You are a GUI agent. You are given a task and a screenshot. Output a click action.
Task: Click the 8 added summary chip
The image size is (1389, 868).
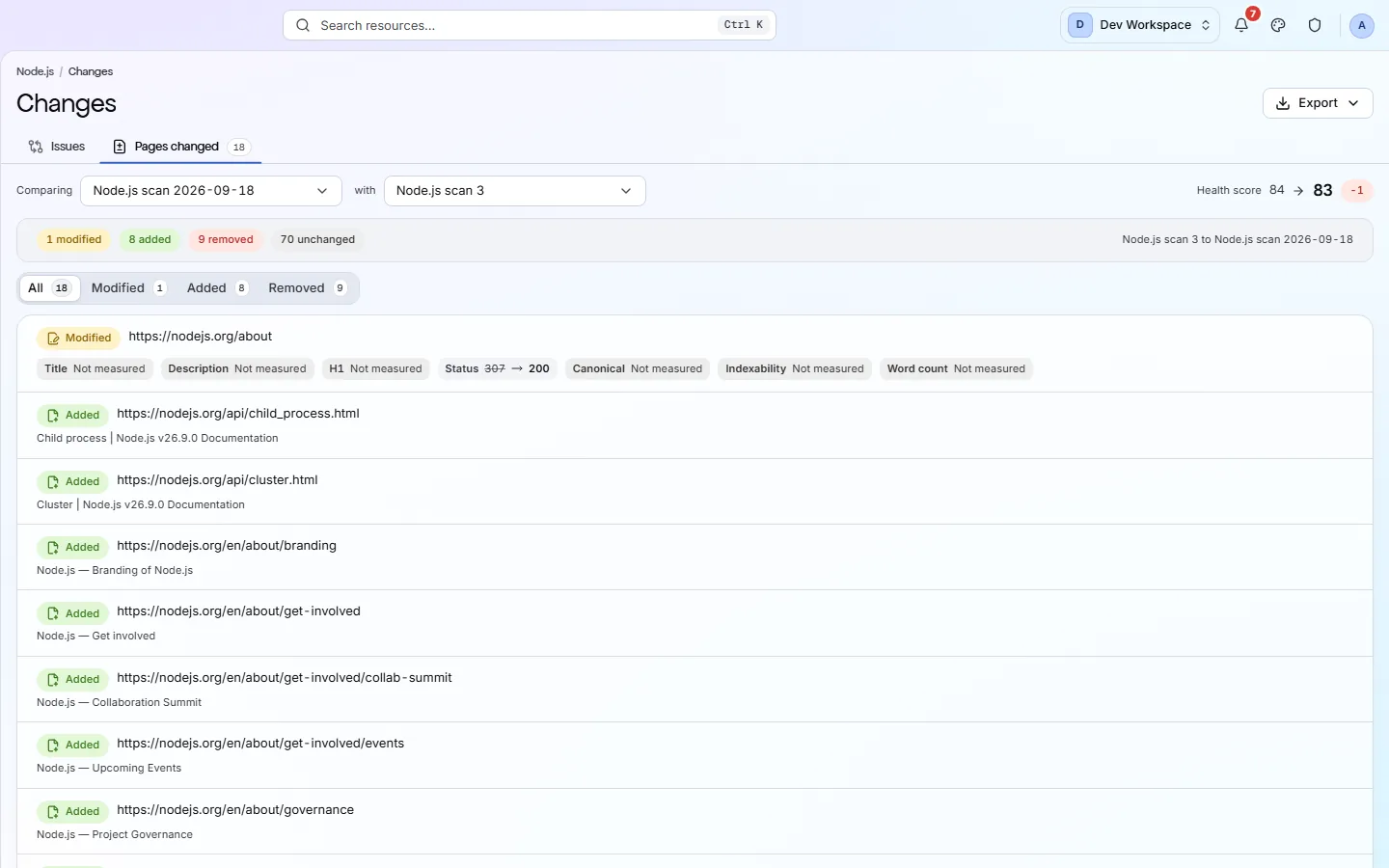[x=150, y=240]
